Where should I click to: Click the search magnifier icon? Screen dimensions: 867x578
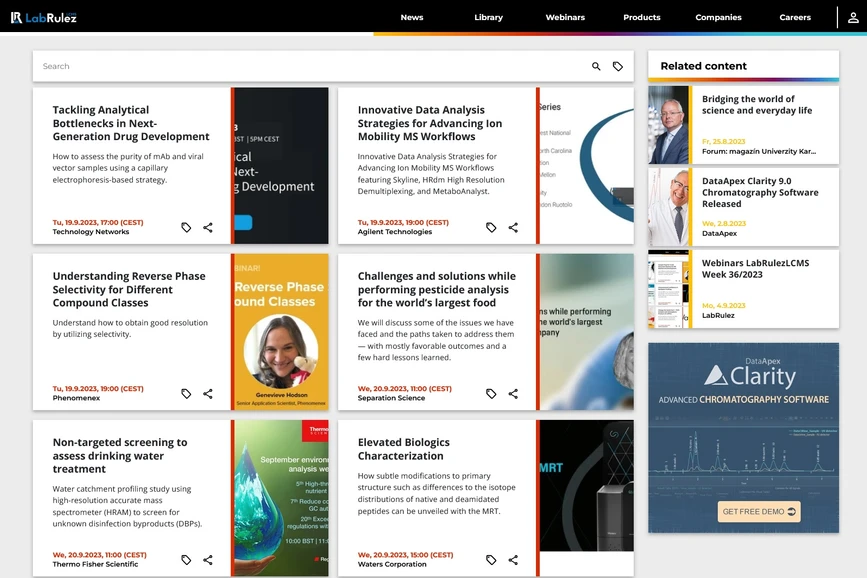(x=596, y=66)
